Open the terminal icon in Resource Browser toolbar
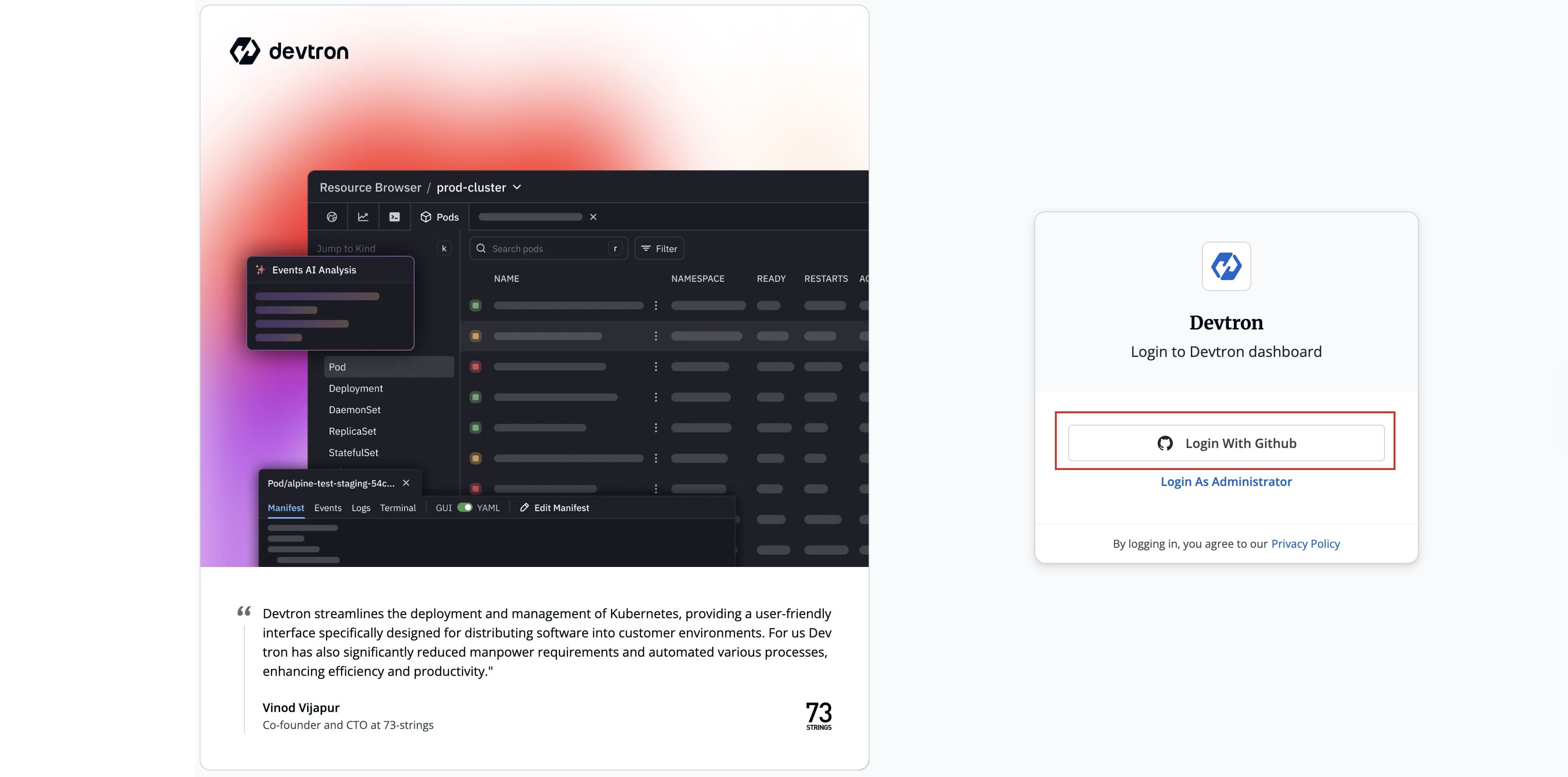Image resolution: width=1568 pixels, height=777 pixels. [x=395, y=217]
